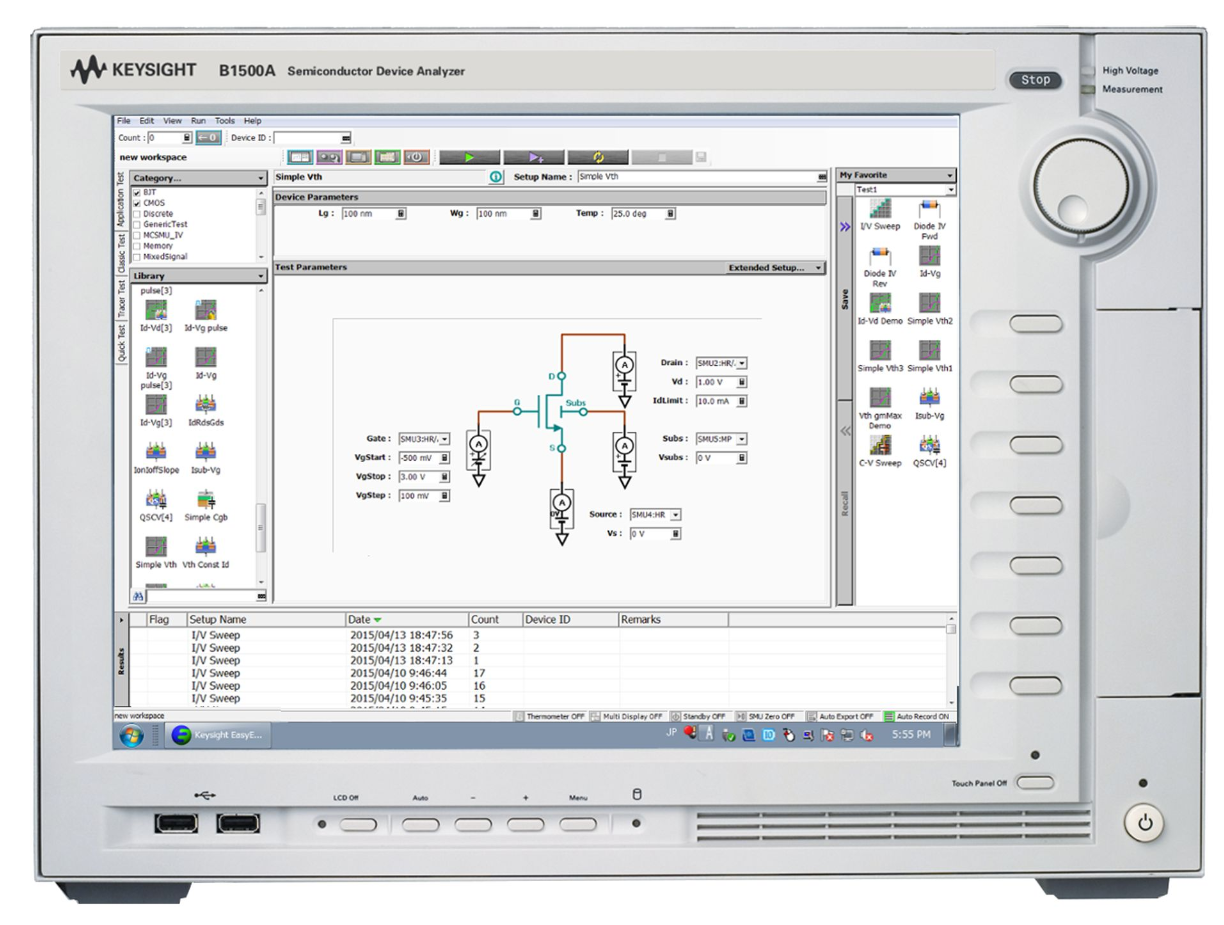Select the IdRdsGds library test

pyautogui.click(x=206, y=410)
